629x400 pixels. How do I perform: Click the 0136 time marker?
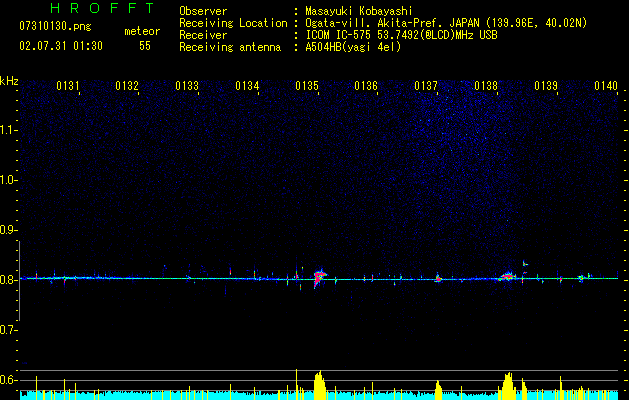pyautogui.click(x=366, y=85)
